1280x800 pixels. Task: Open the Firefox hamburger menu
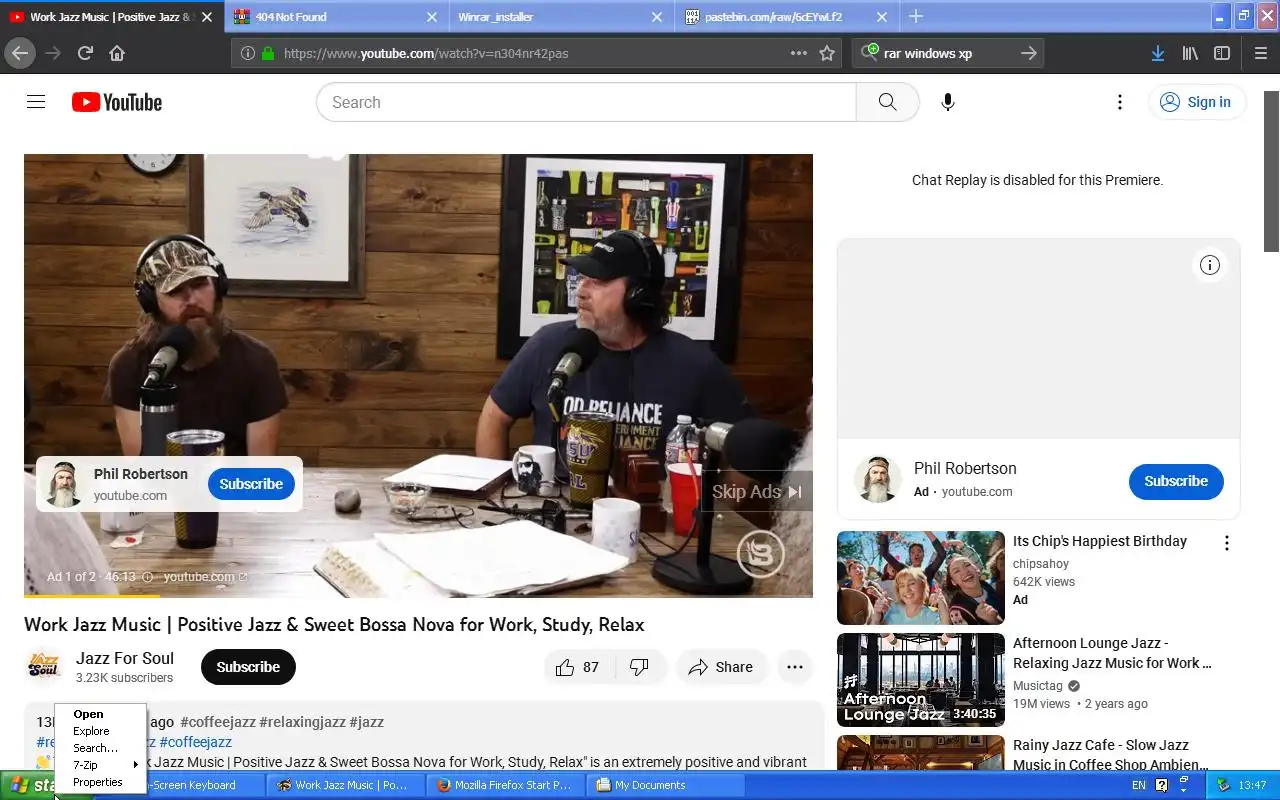point(1260,53)
